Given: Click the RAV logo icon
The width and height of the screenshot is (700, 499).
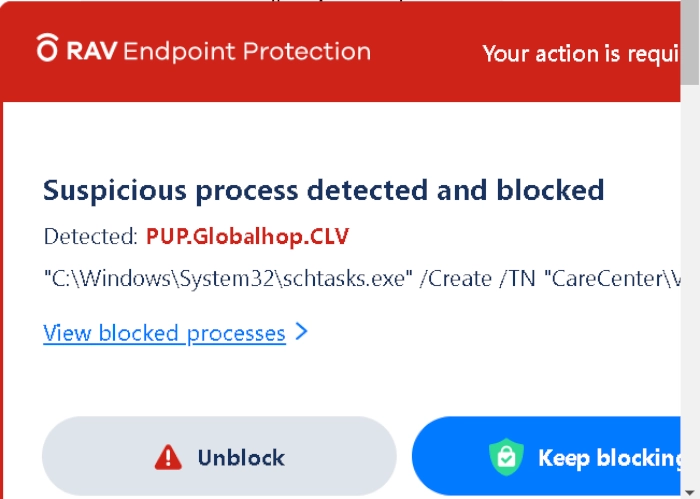Looking at the screenshot, I should 47,48.
